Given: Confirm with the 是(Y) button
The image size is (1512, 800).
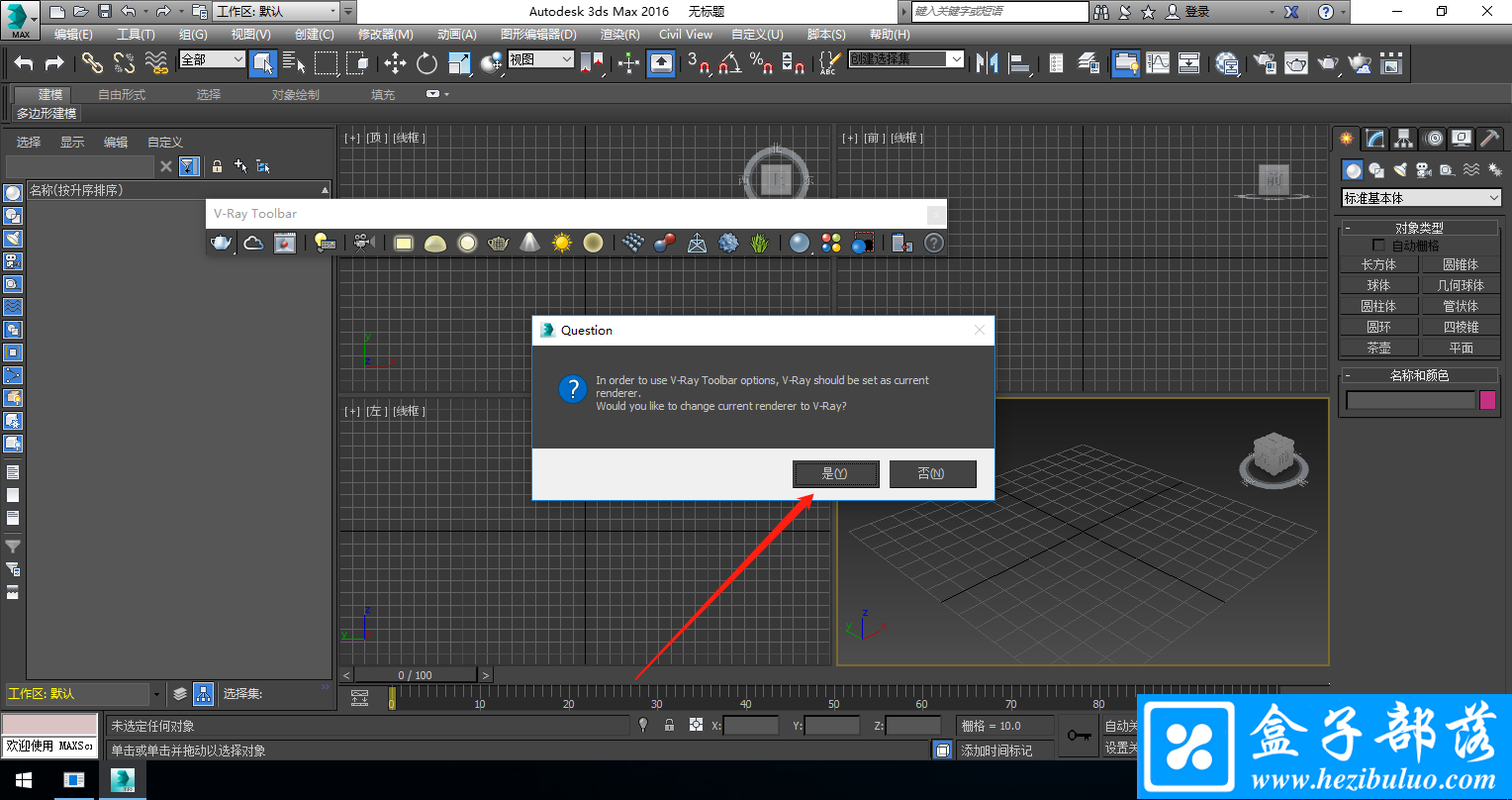Looking at the screenshot, I should coord(835,474).
